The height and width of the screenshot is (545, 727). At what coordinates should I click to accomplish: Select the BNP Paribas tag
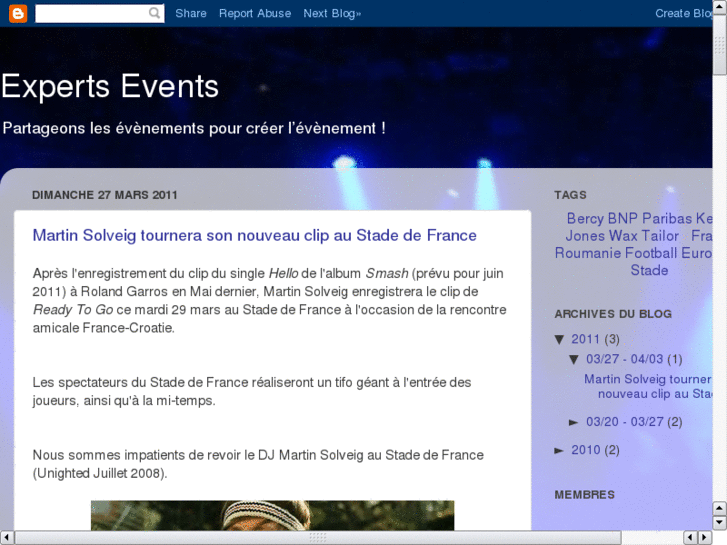650,218
